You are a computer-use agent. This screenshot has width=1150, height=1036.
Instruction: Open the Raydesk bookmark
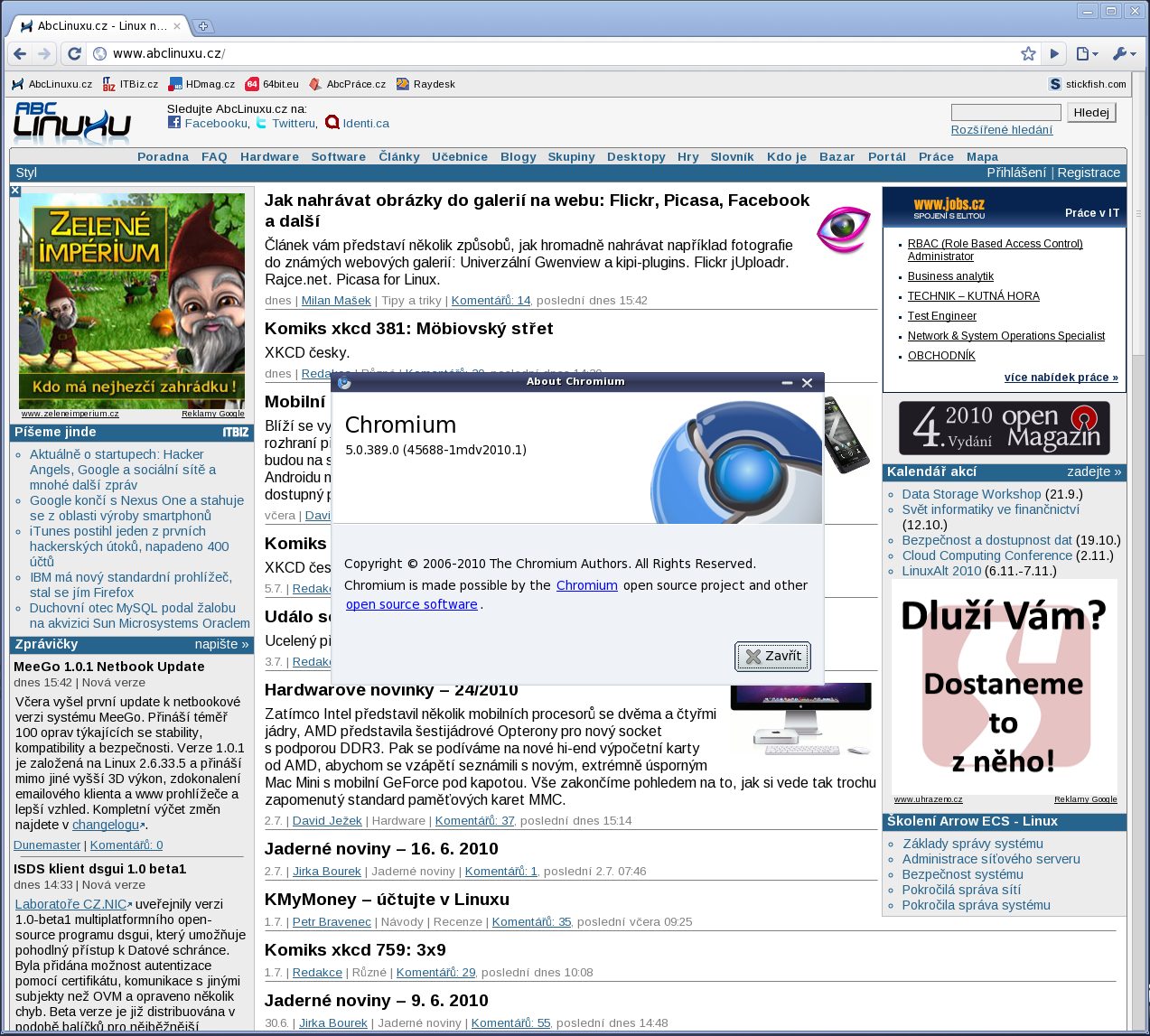pyautogui.click(x=425, y=84)
